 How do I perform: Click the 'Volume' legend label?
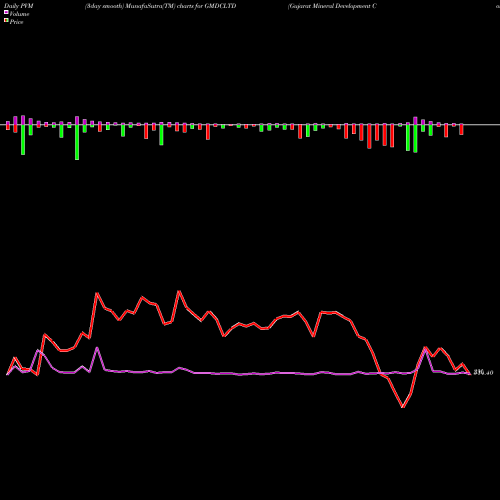click(x=19, y=14)
